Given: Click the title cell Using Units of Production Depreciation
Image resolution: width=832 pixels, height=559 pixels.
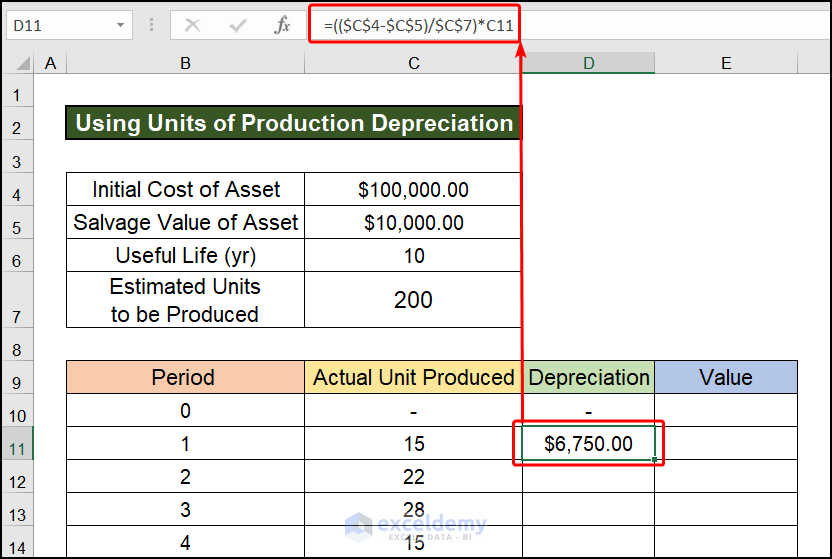Looking at the screenshot, I should click(294, 123).
